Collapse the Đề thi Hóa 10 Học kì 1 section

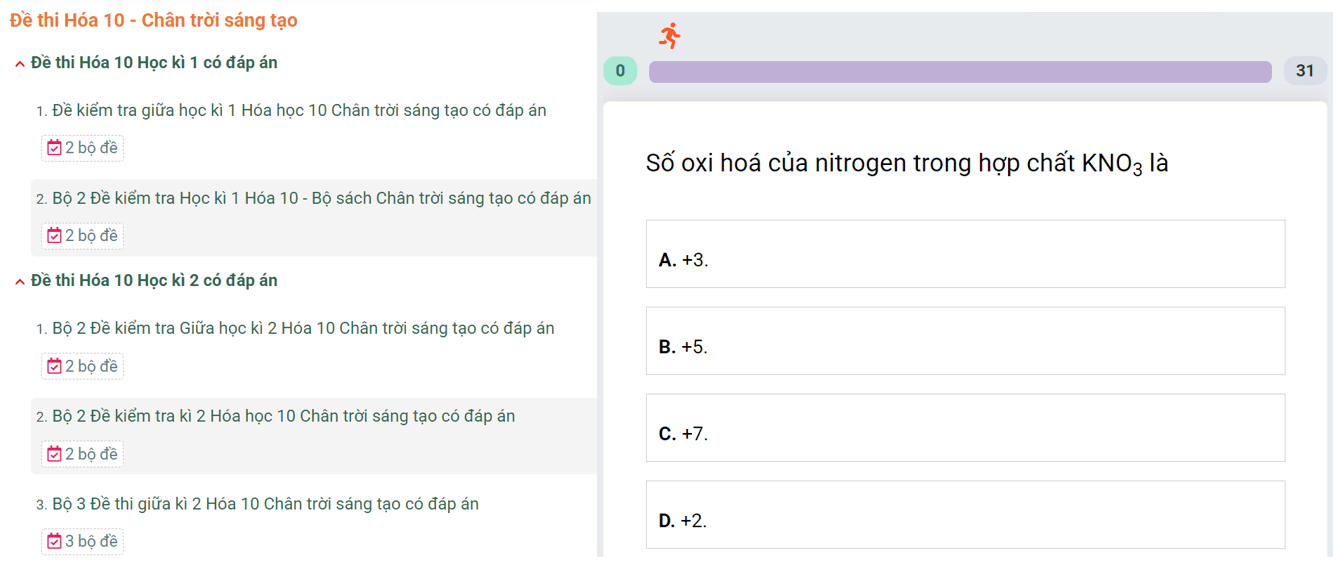[20, 64]
